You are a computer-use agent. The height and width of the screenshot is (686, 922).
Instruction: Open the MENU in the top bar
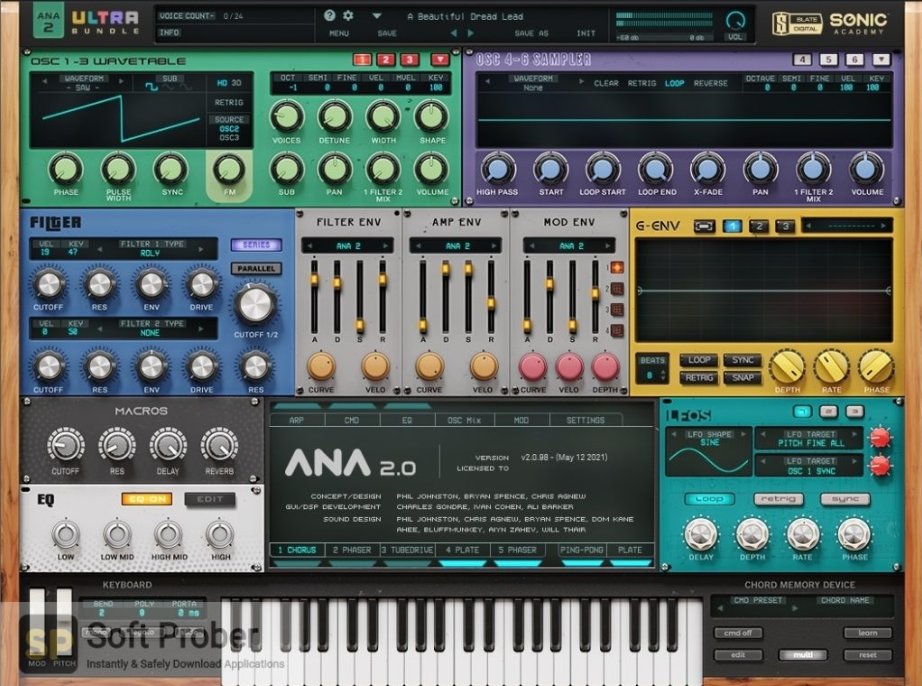coord(339,34)
